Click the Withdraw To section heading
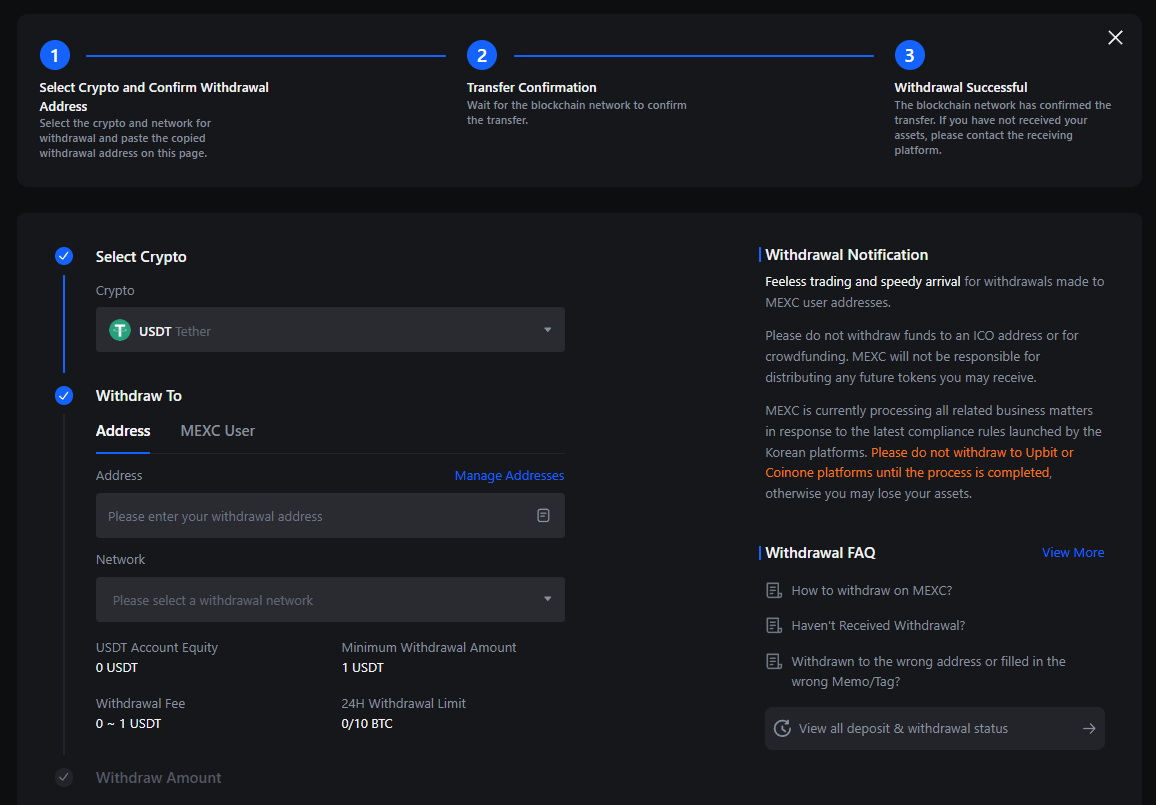Screen dimensions: 1156x805 [x=139, y=396]
